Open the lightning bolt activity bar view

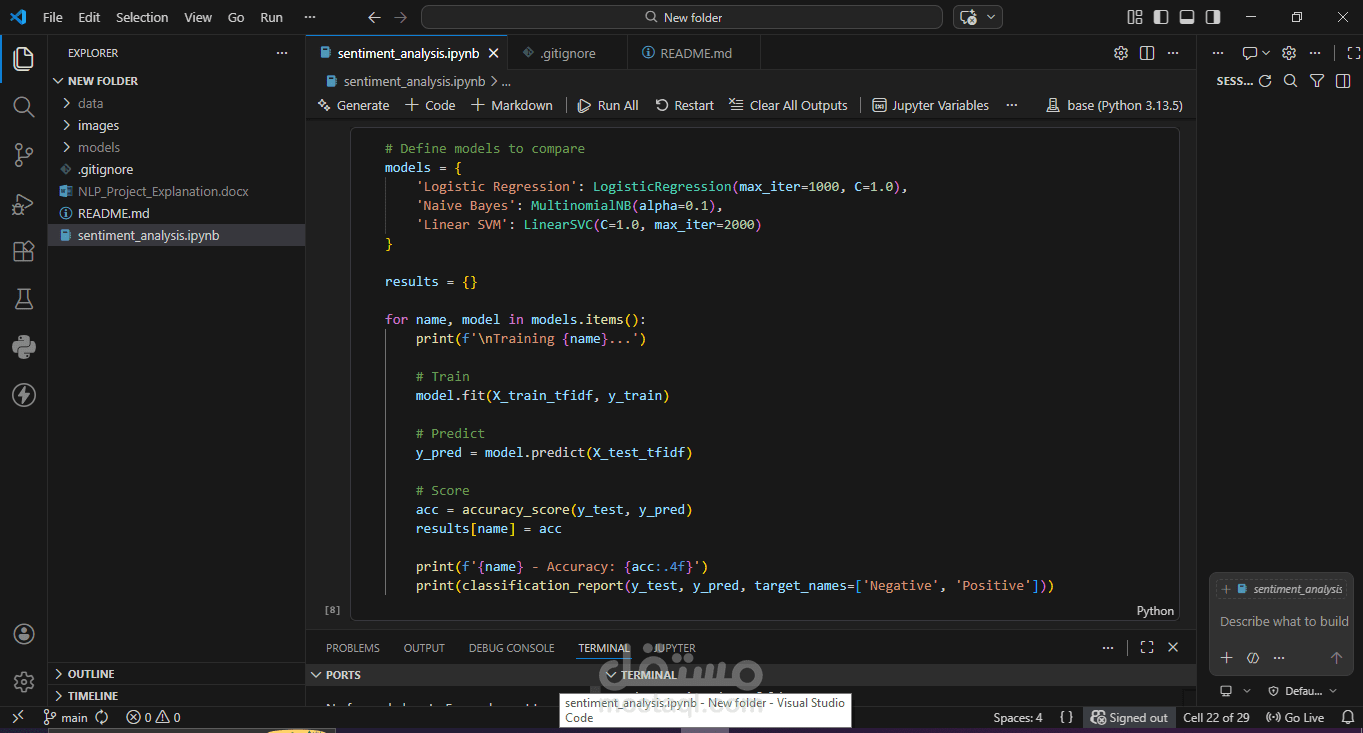23,395
